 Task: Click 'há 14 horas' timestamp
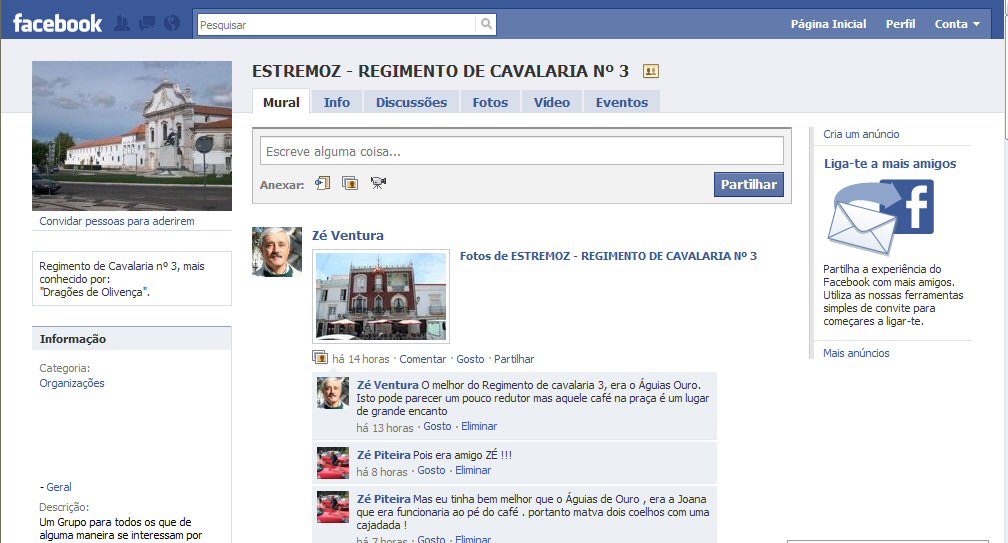point(361,359)
